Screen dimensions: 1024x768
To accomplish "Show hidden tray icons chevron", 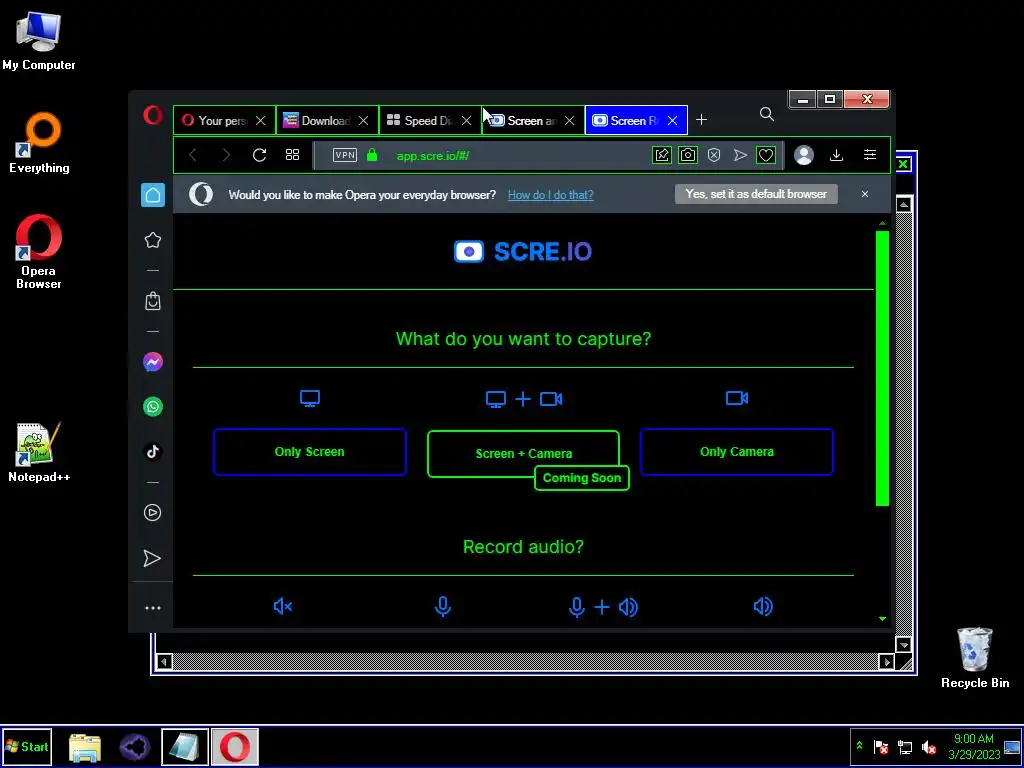I will tap(859, 746).
